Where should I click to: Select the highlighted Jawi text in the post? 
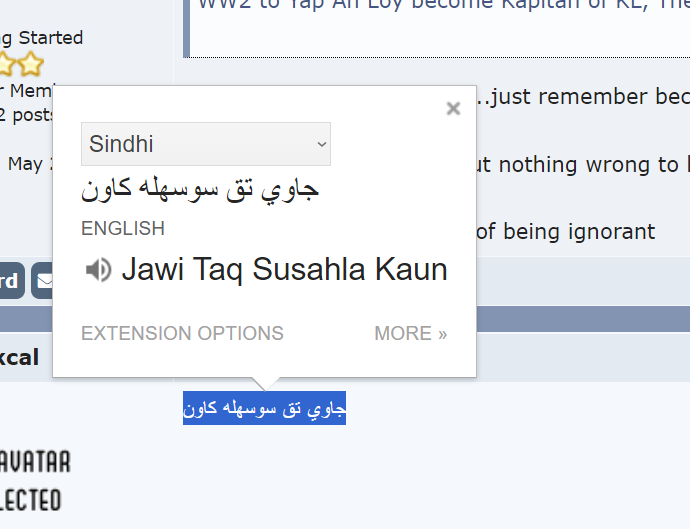(264, 408)
